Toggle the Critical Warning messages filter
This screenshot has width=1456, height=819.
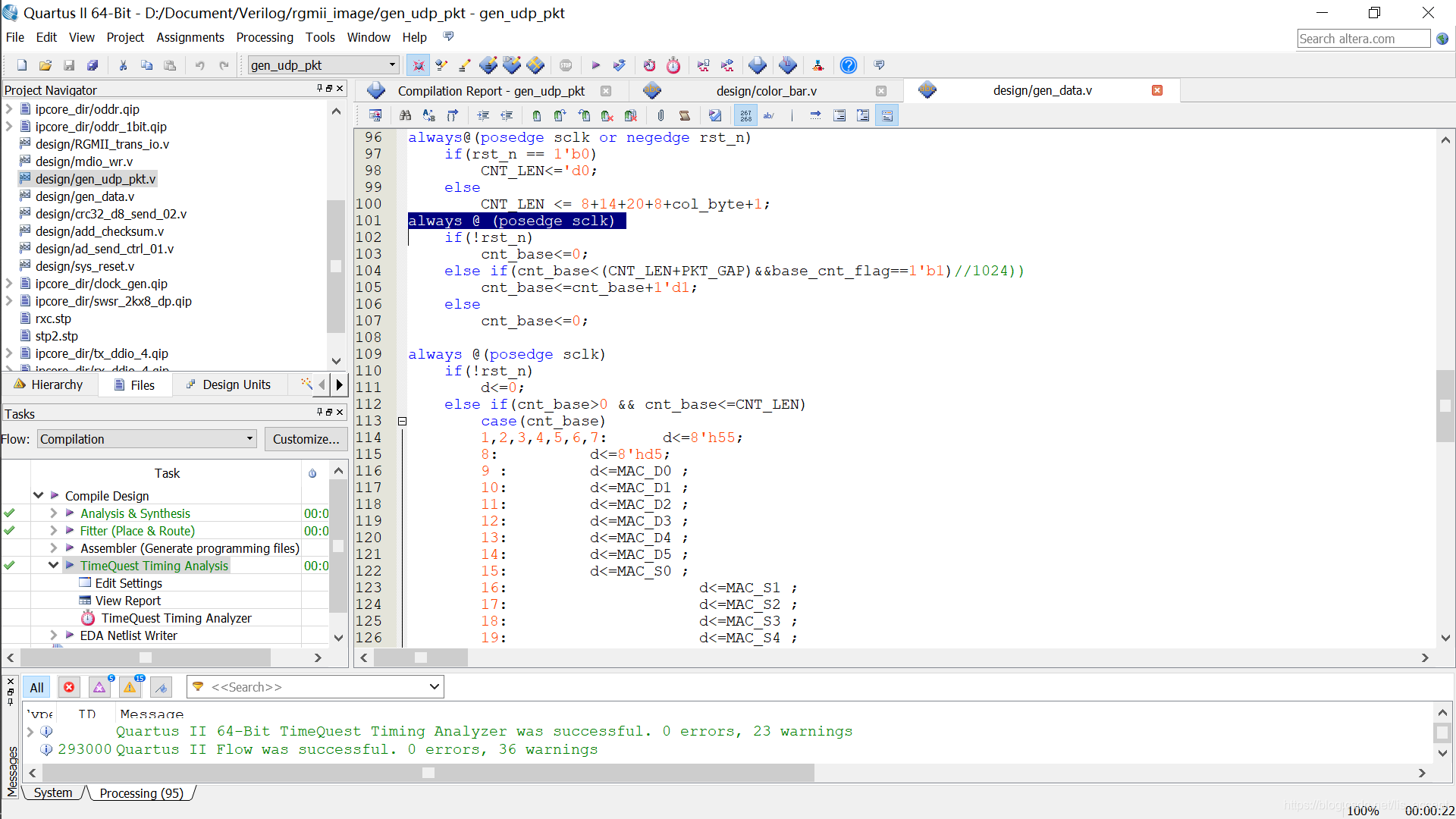pyautogui.click(x=99, y=687)
